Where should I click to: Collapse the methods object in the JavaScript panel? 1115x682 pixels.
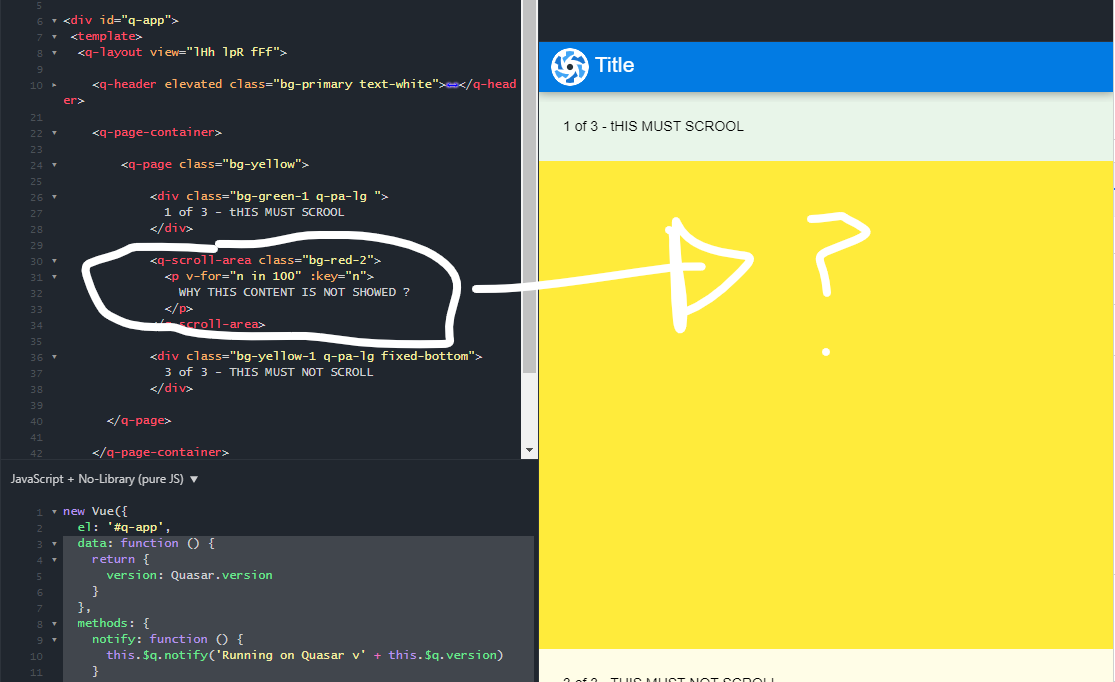click(x=53, y=622)
